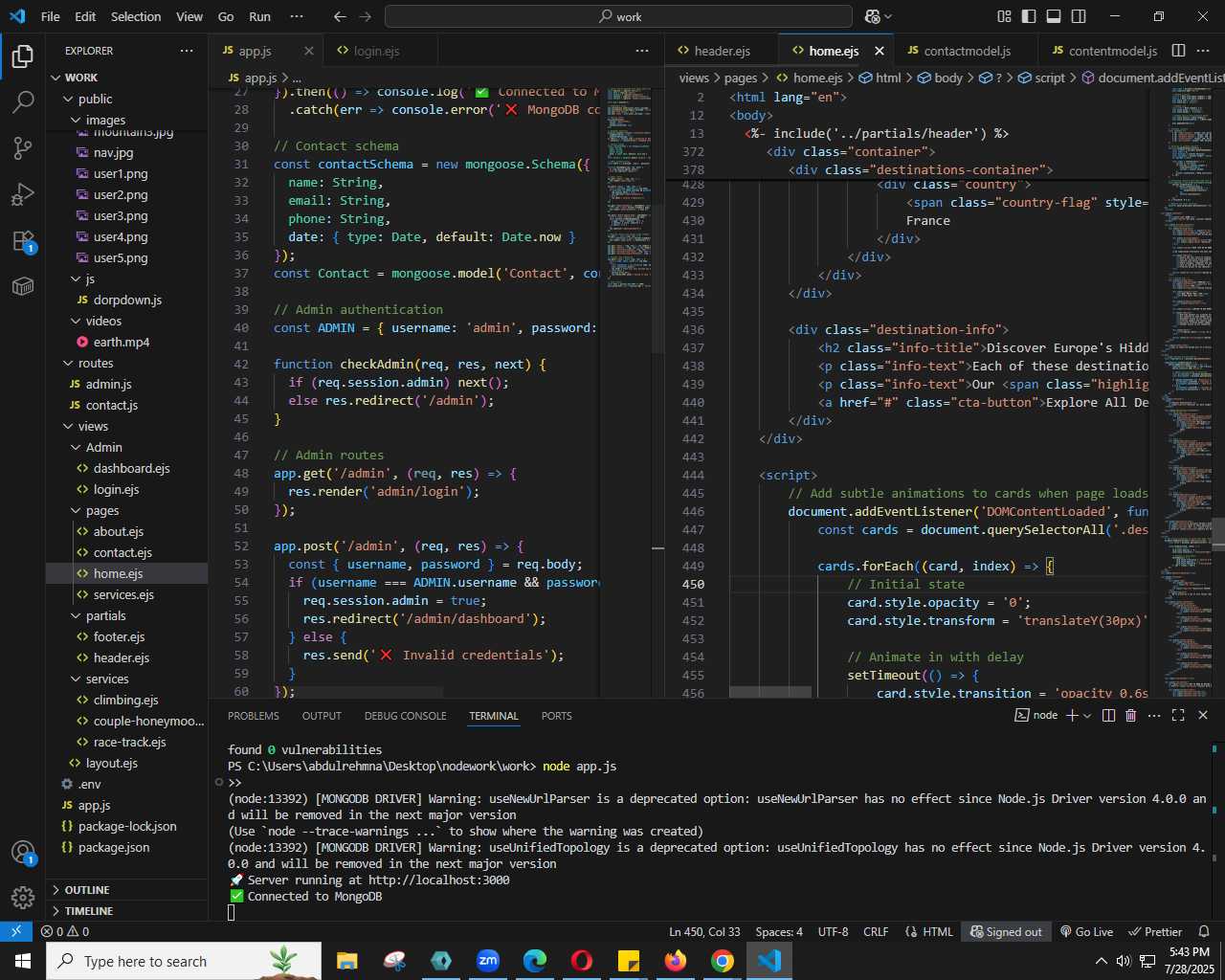Screen dimensions: 1225x980
Task: Close the home.ejs editor tab
Action: pyautogui.click(x=879, y=51)
